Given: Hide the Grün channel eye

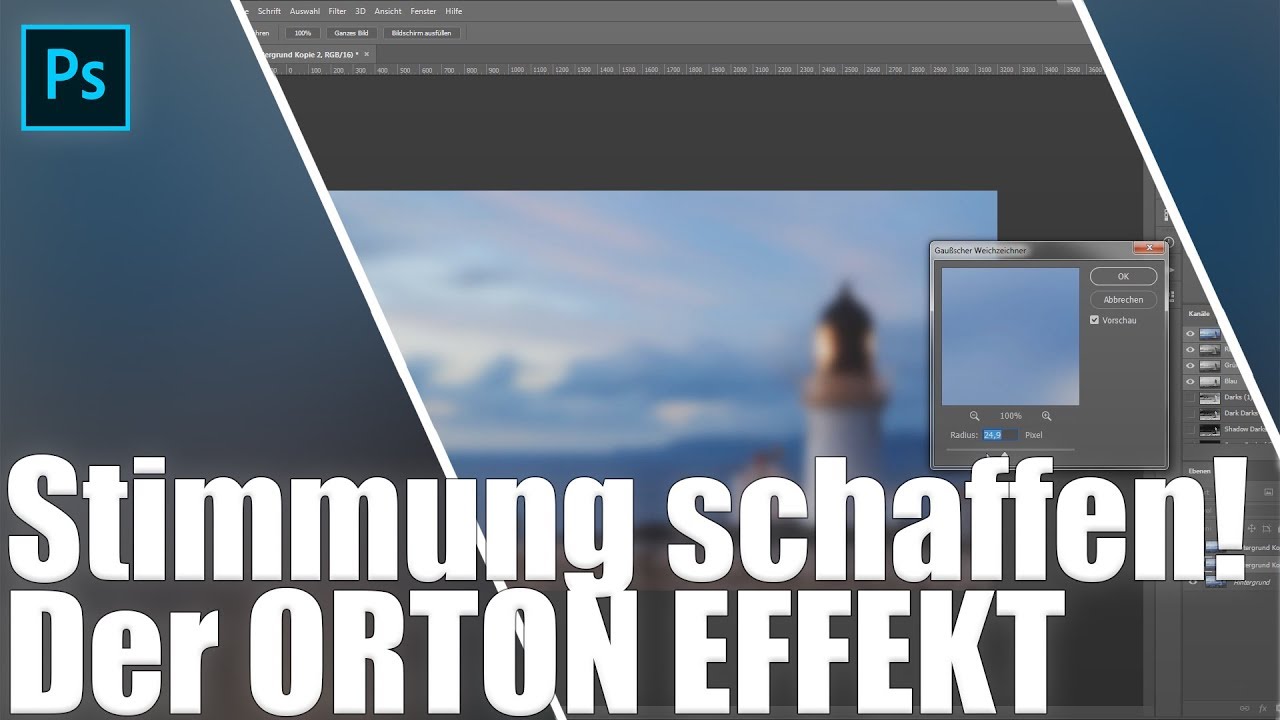Looking at the screenshot, I should coord(1190,366).
